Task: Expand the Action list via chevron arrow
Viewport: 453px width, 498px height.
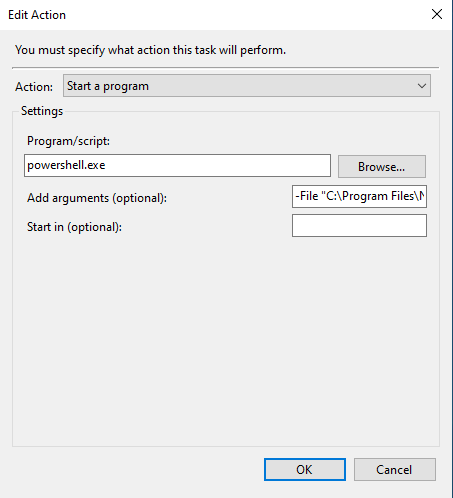Action: point(422,86)
